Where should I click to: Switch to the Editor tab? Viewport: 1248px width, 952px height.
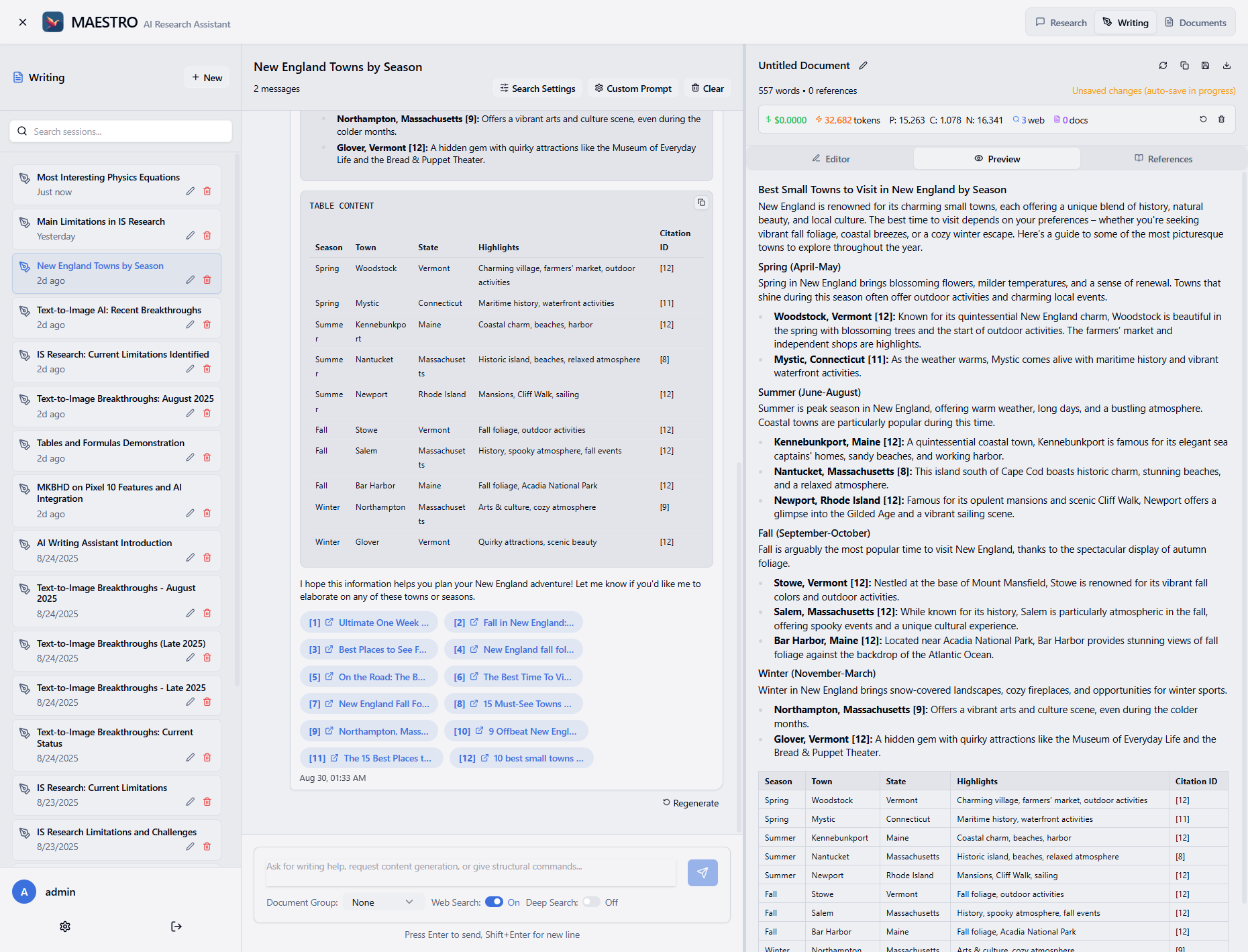pyautogui.click(x=831, y=159)
